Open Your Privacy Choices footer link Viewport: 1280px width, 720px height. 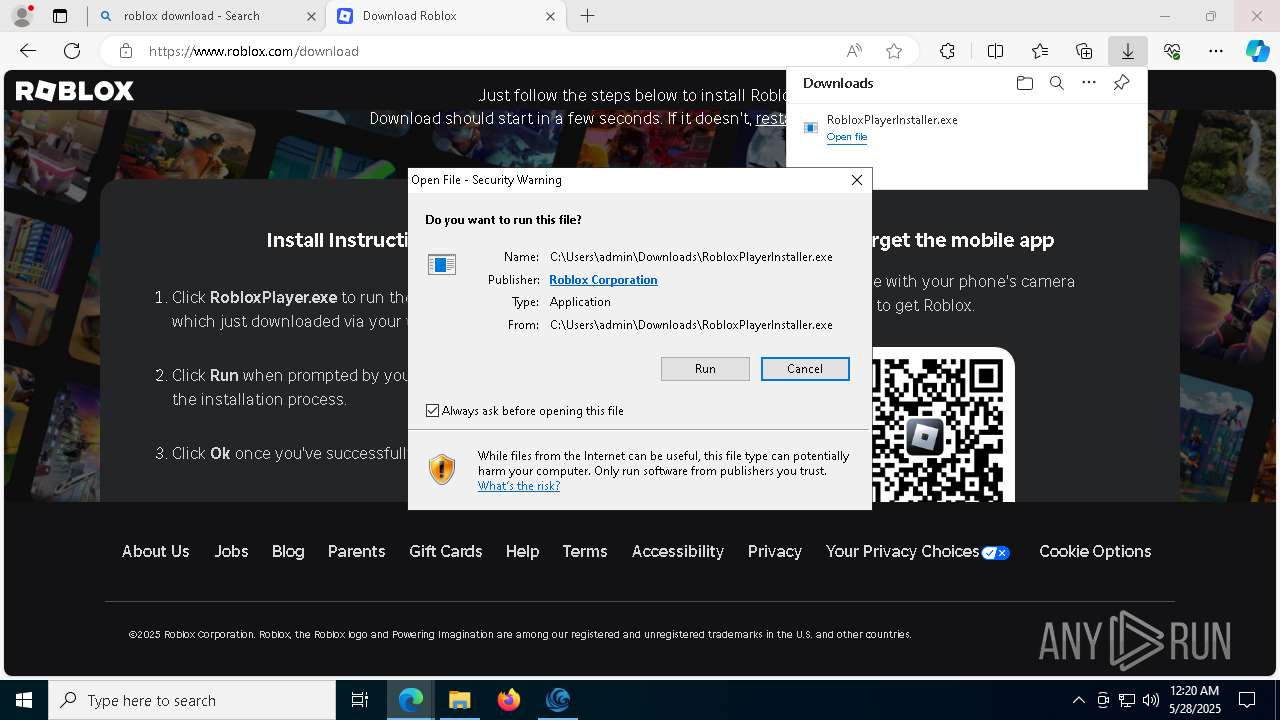[x=917, y=551]
